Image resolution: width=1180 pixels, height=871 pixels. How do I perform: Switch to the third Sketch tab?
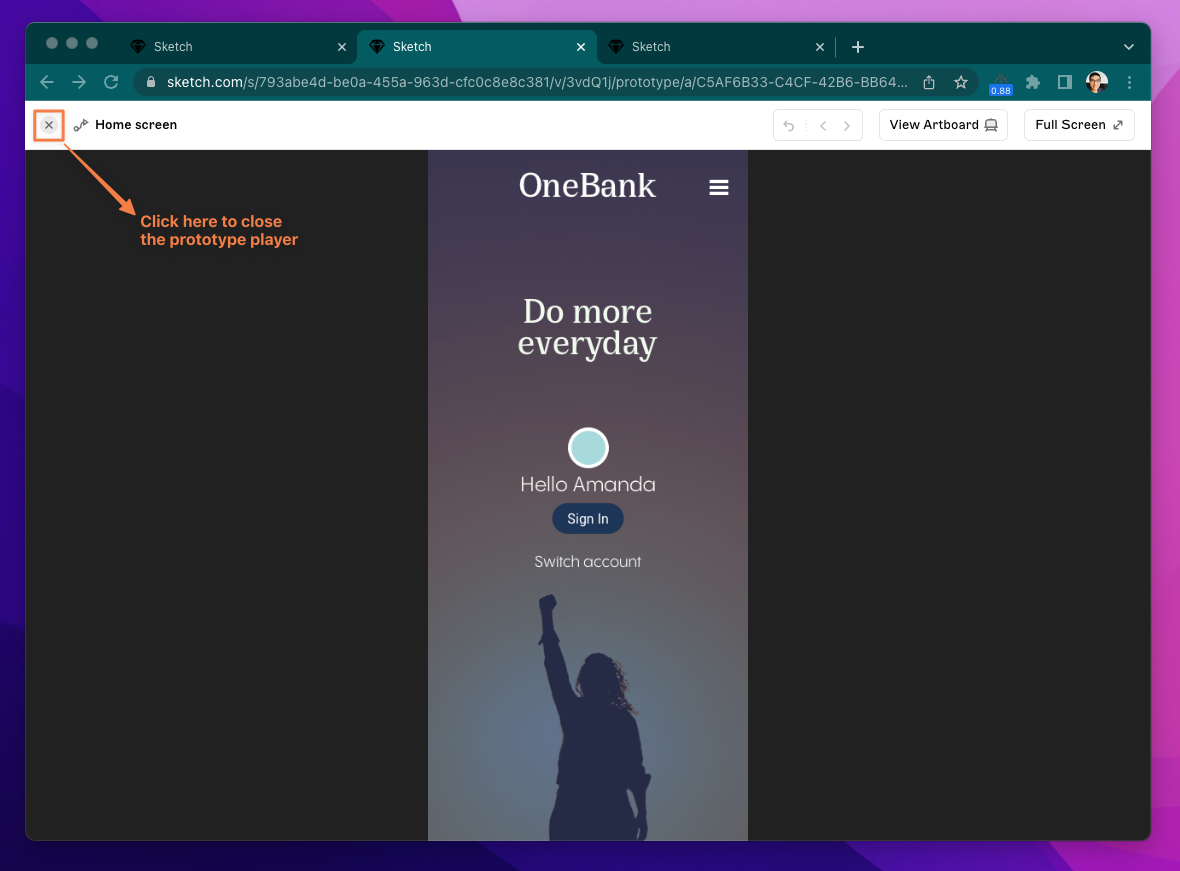[710, 47]
